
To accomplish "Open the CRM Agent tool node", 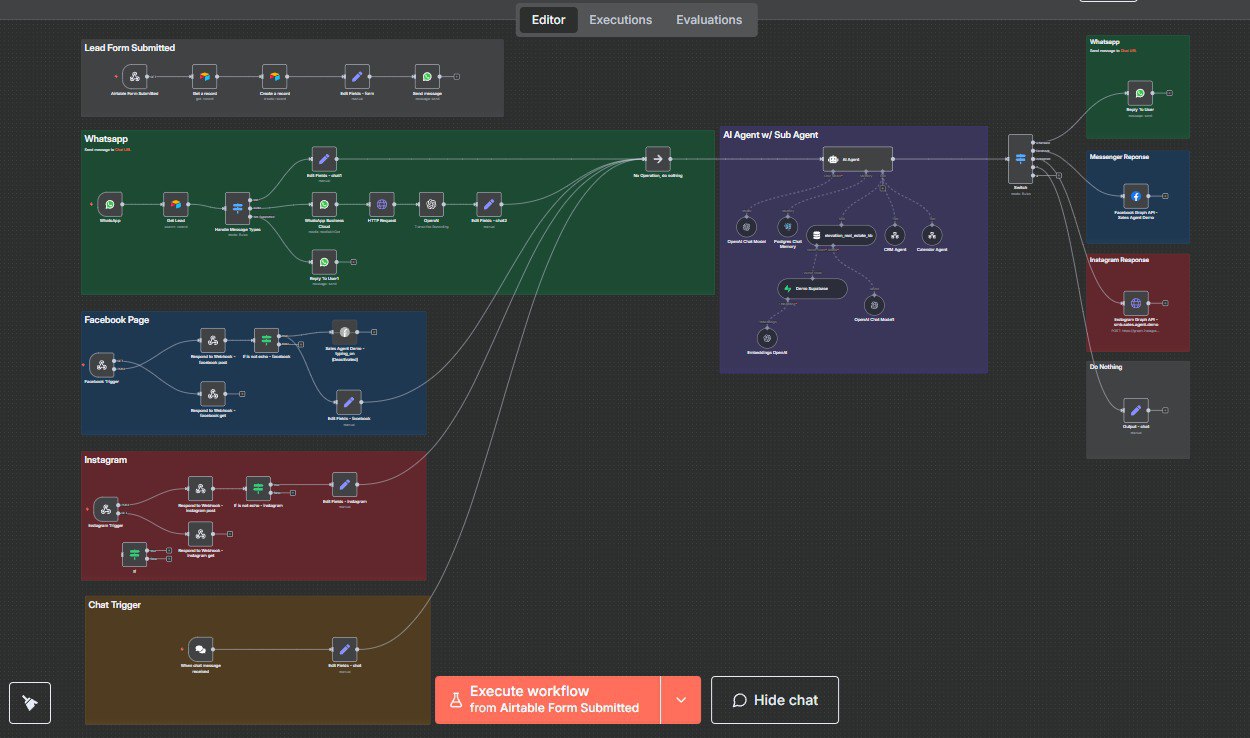I will coord(894,234).
